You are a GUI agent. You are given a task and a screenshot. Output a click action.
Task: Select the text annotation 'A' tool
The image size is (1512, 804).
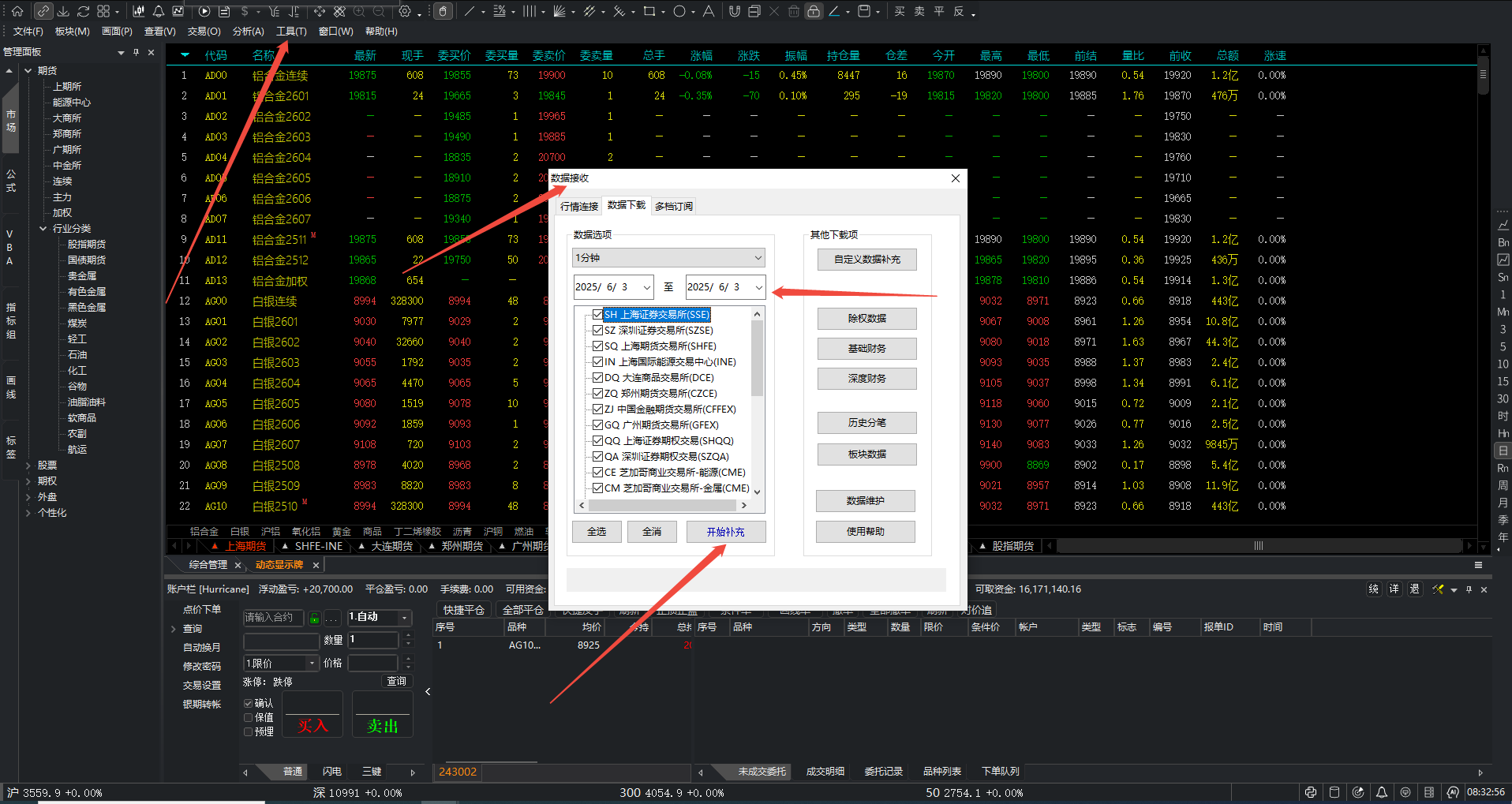pos(708,11)
